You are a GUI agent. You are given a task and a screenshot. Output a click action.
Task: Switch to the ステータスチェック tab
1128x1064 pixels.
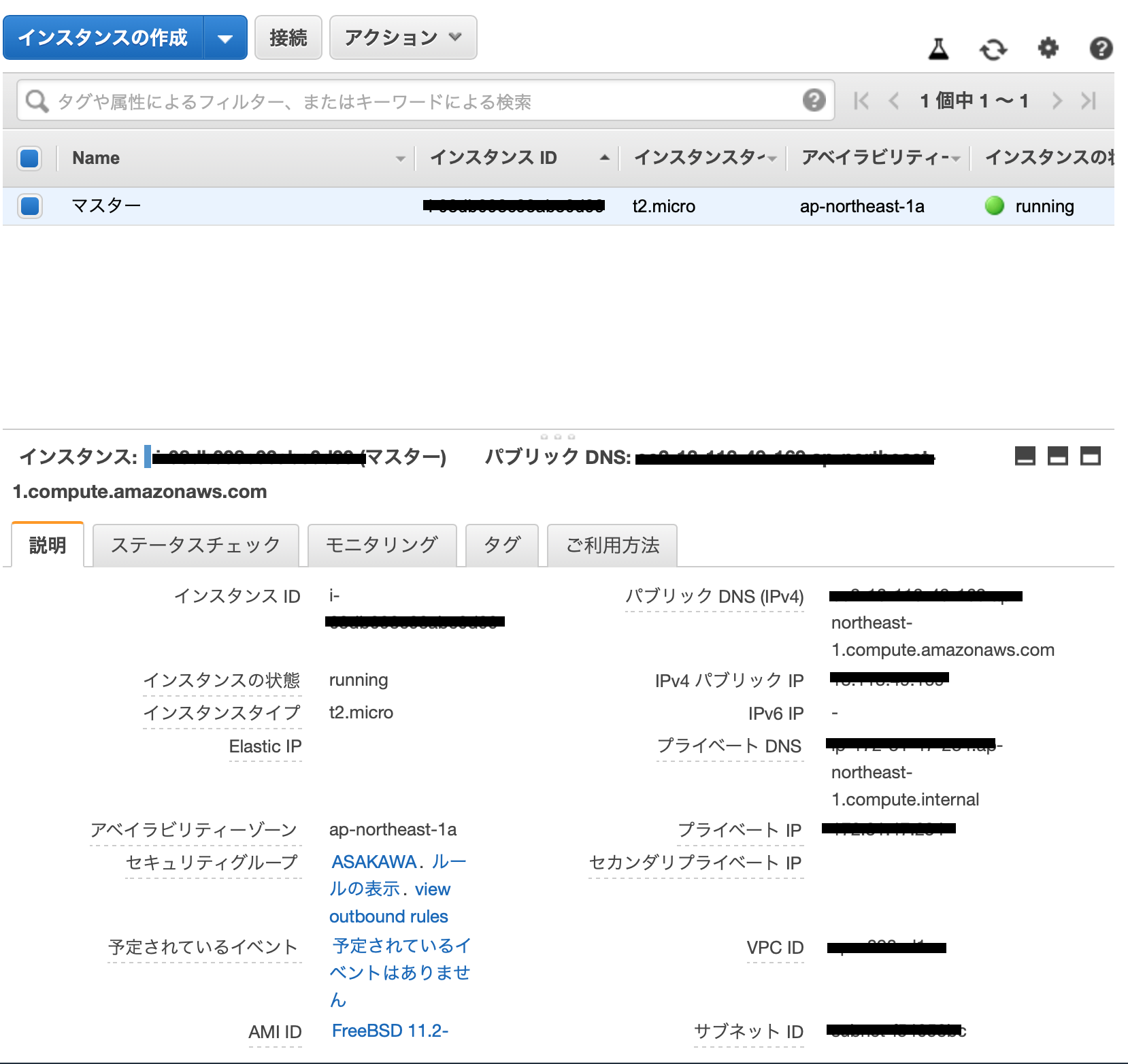pyautogui.click(x=196, y=545)
